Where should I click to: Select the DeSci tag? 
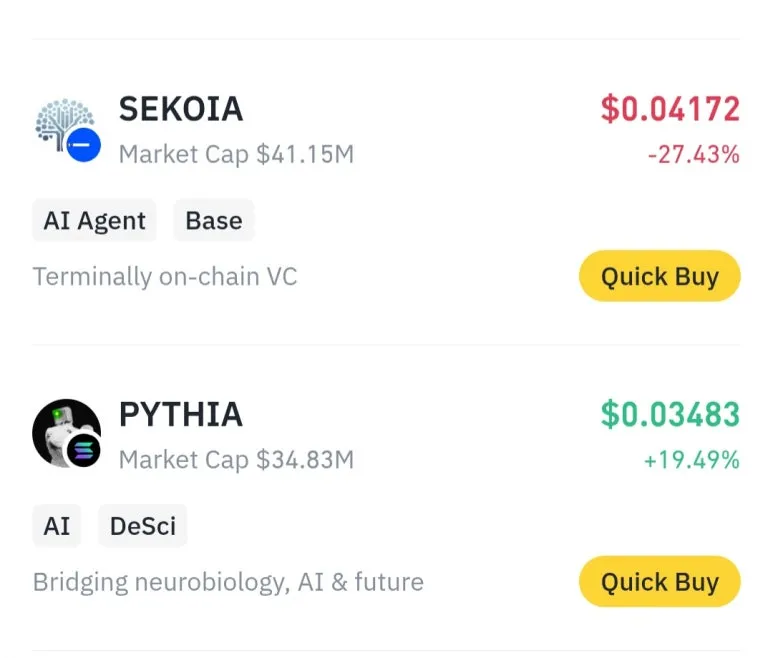[x=143, y=526]
